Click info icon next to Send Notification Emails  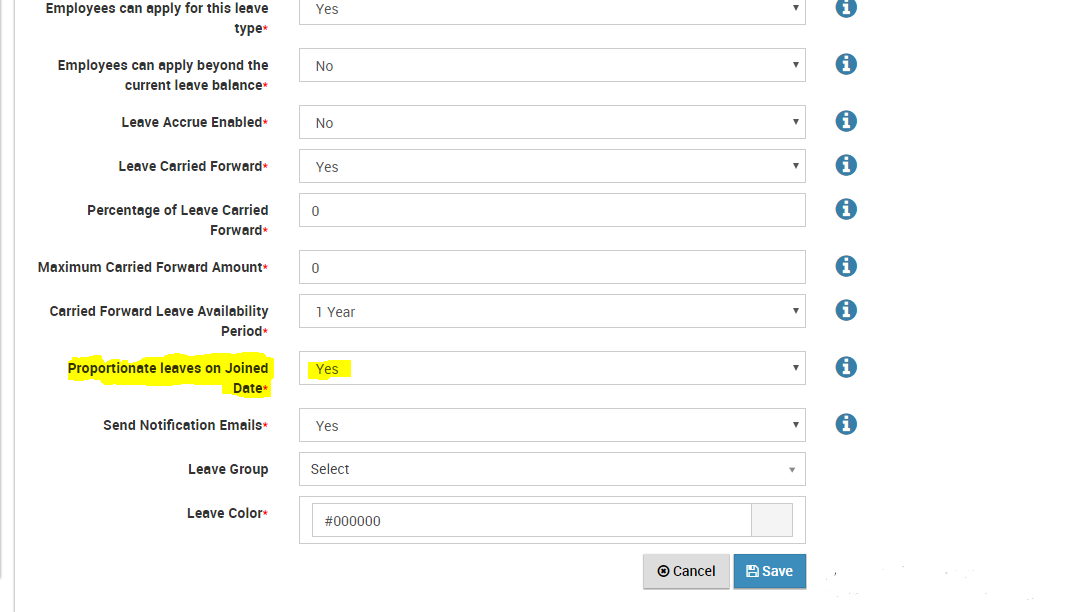(x=846, y=424)
